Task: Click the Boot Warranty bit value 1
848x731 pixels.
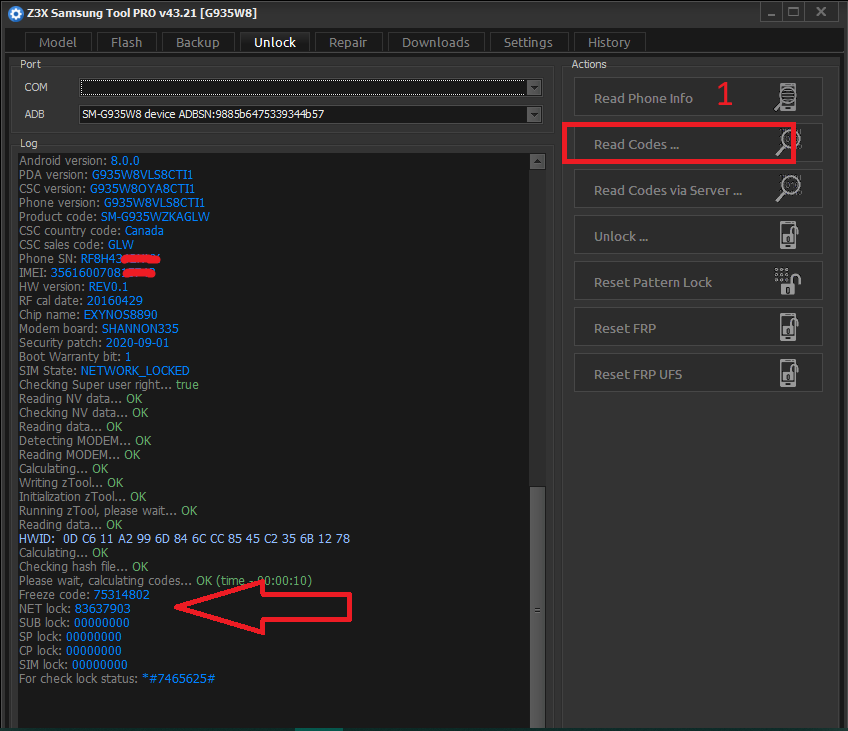Action: [128, 357]
